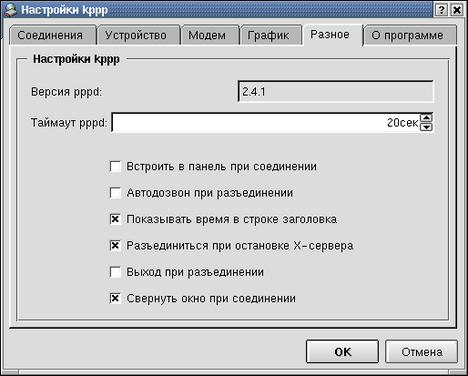Confirm the settings with the OK button
Screen dimensions: 468x376
(x=342, y=352)
